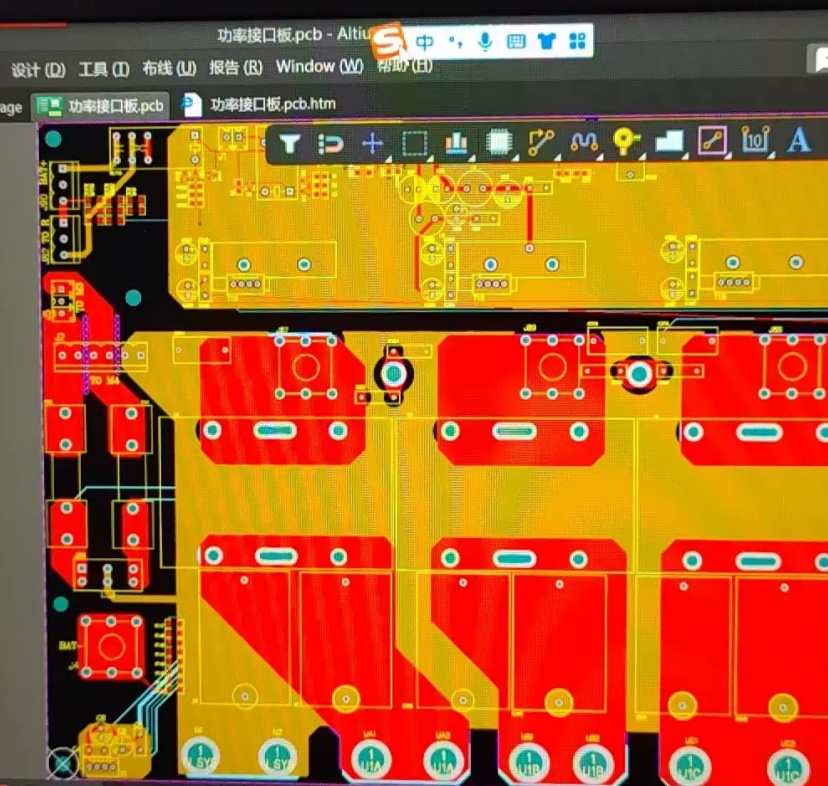Start interactive routing from the Active Bar
Viewport: 828px width, 786px height.
[541, 142]
